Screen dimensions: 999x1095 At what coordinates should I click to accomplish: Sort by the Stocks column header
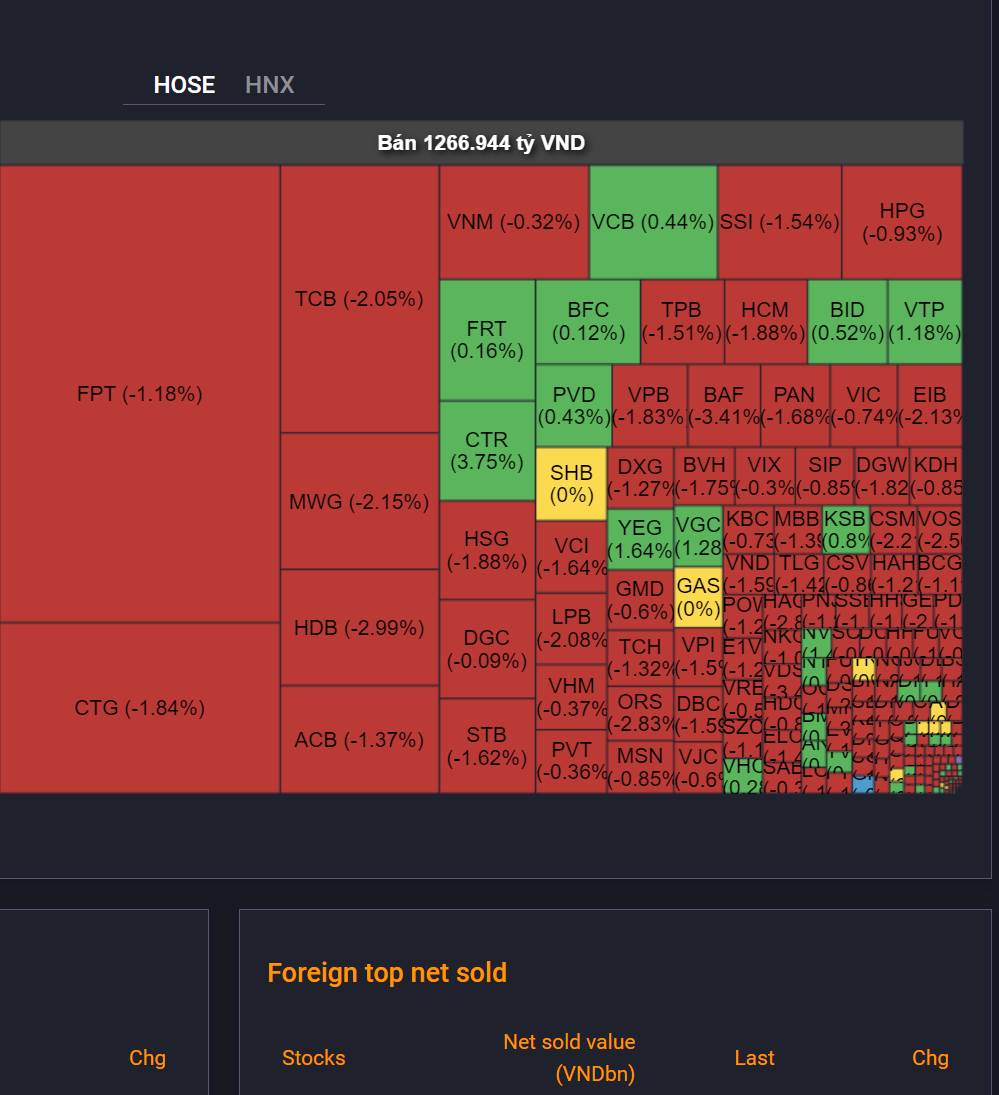(313, 1058)
